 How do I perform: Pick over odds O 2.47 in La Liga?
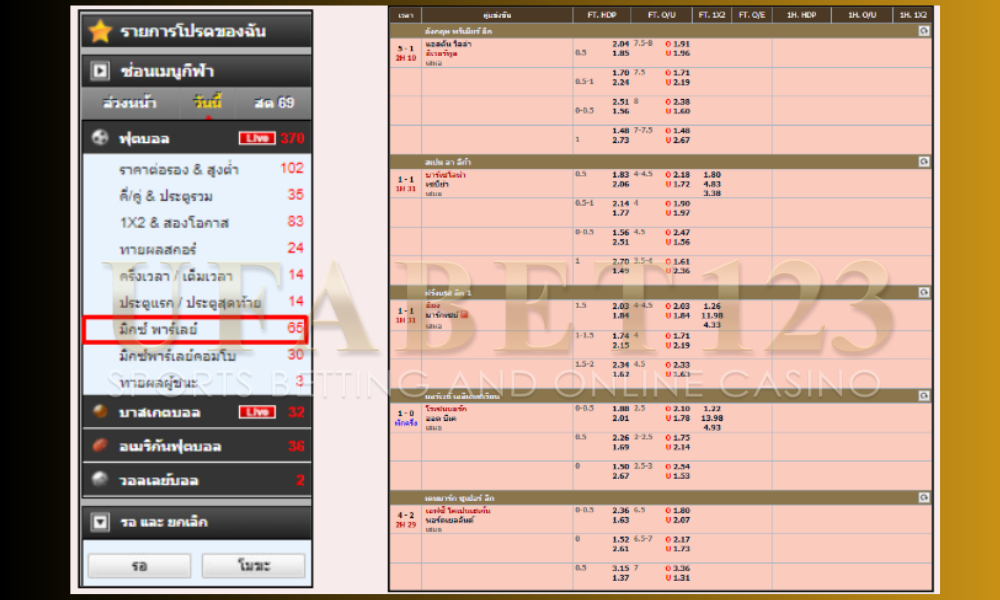click(677, 233)
